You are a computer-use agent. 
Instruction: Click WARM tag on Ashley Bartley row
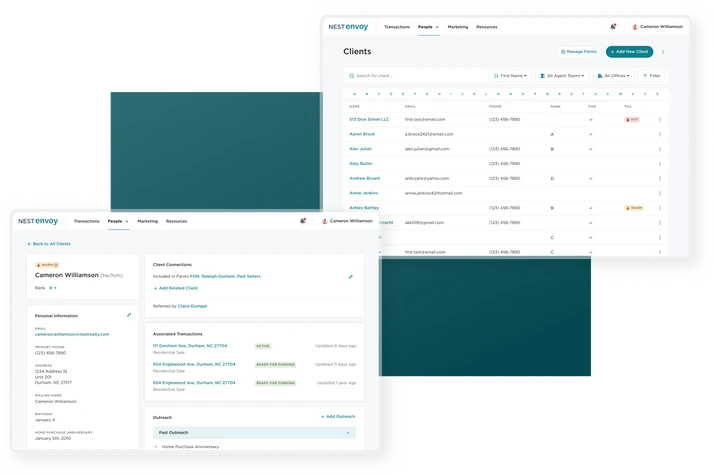(x=634, y=208)
